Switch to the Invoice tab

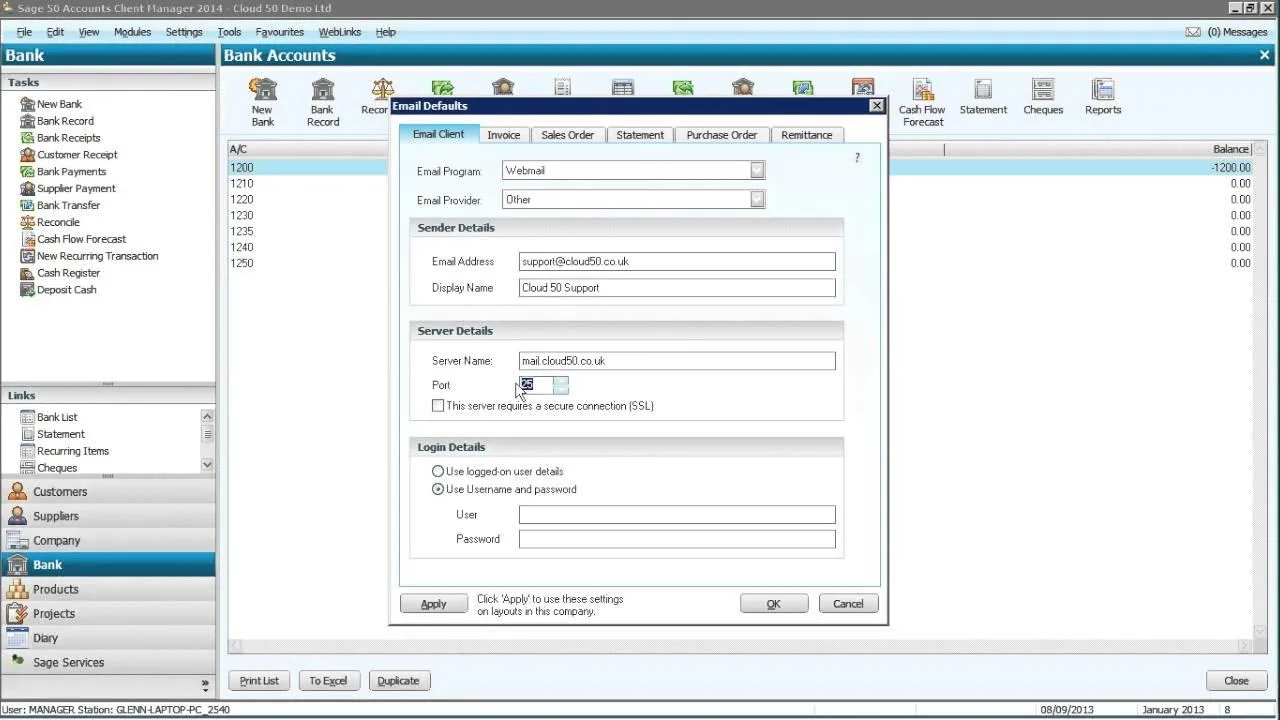[504, 135]
